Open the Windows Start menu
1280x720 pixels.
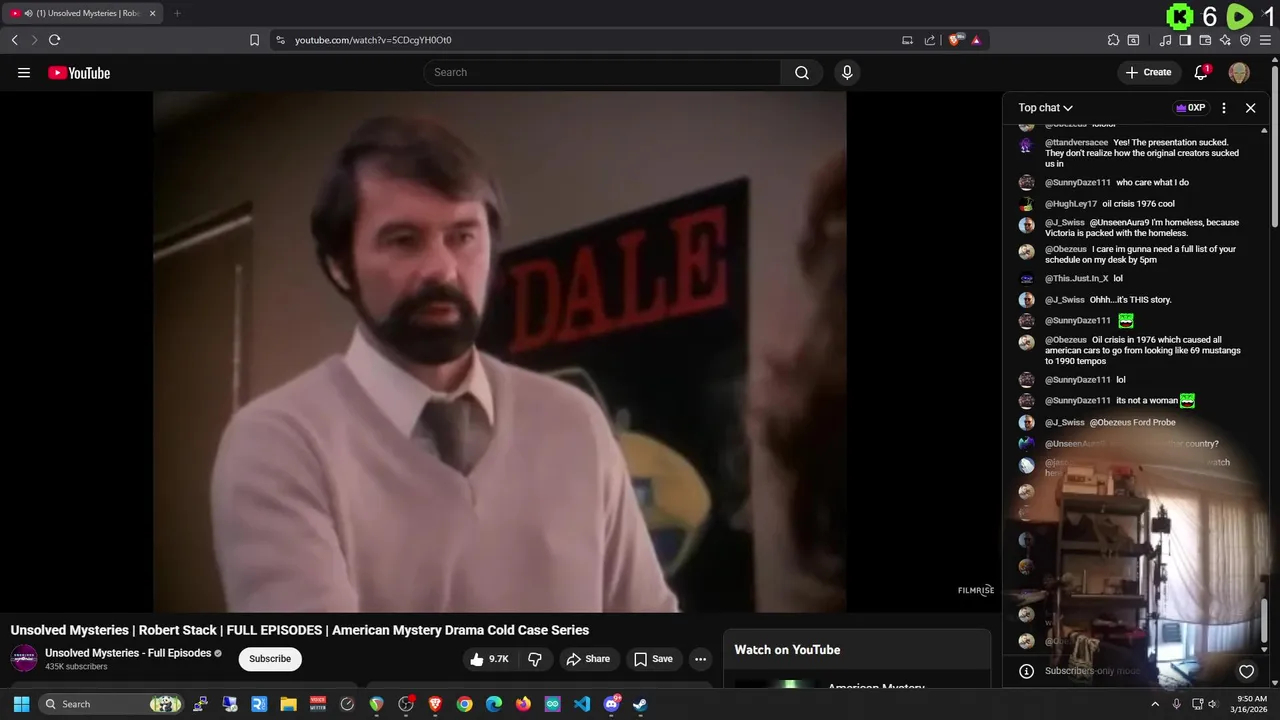(x=21, y=704)
